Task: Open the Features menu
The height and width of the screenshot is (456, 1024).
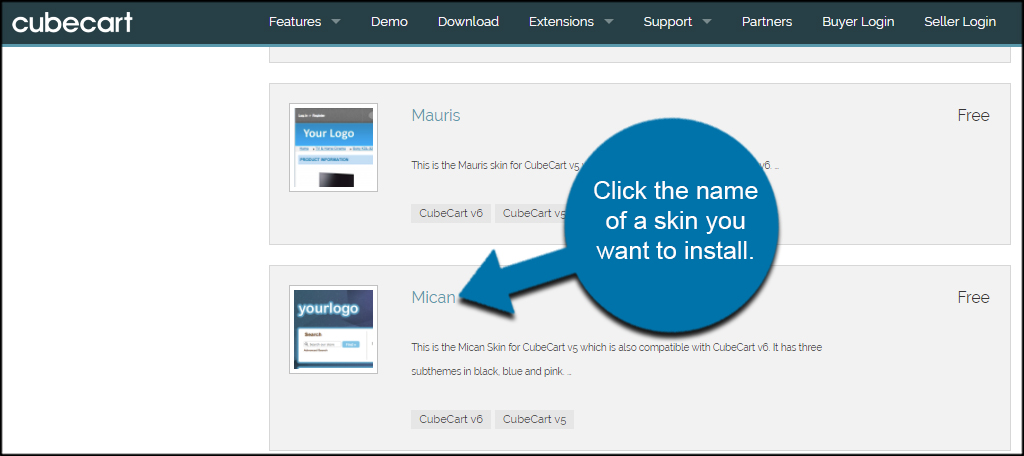Action: tap(295, 22)
